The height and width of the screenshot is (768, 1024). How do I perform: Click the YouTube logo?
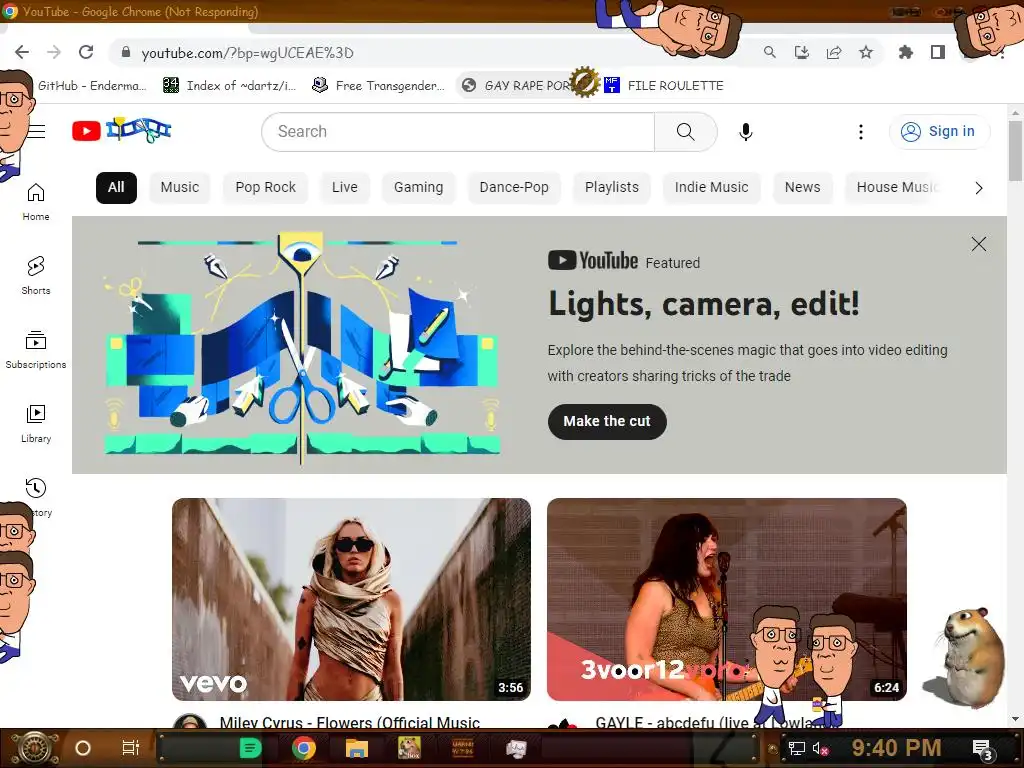point(122,131)
